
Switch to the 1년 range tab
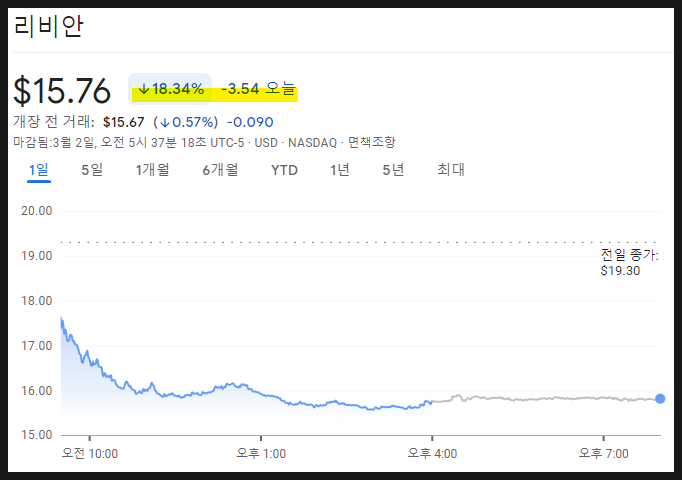click(340, 170)
